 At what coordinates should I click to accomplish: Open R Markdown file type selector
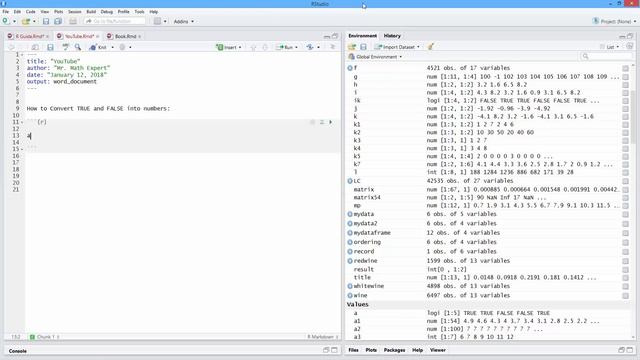322,337
